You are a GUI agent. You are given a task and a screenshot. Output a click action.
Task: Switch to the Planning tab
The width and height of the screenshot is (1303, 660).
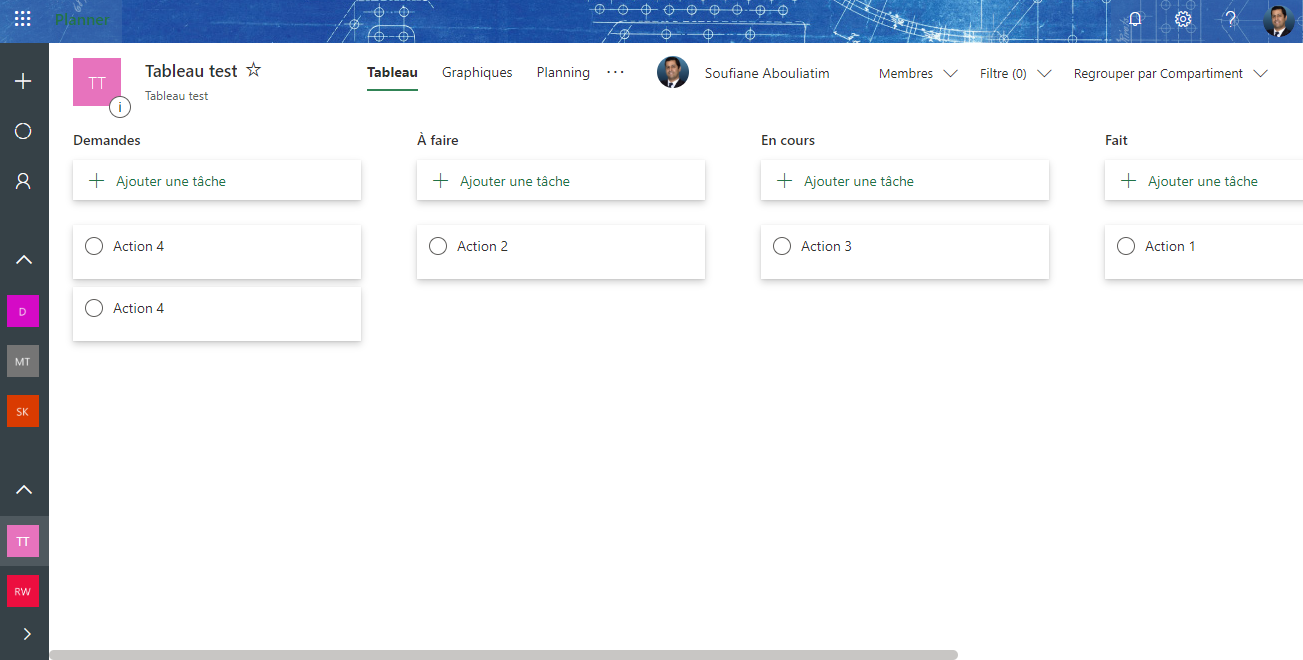[x=563, y=73]
